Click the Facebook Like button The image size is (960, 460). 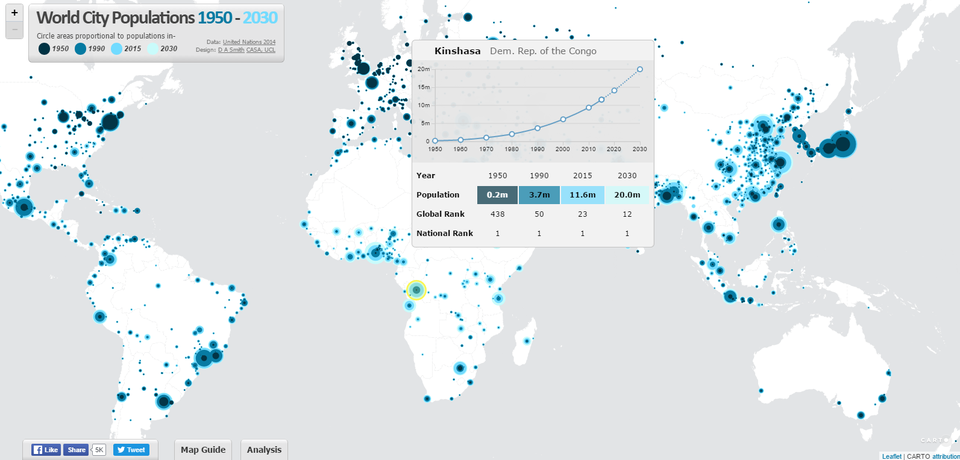[45, 450]
